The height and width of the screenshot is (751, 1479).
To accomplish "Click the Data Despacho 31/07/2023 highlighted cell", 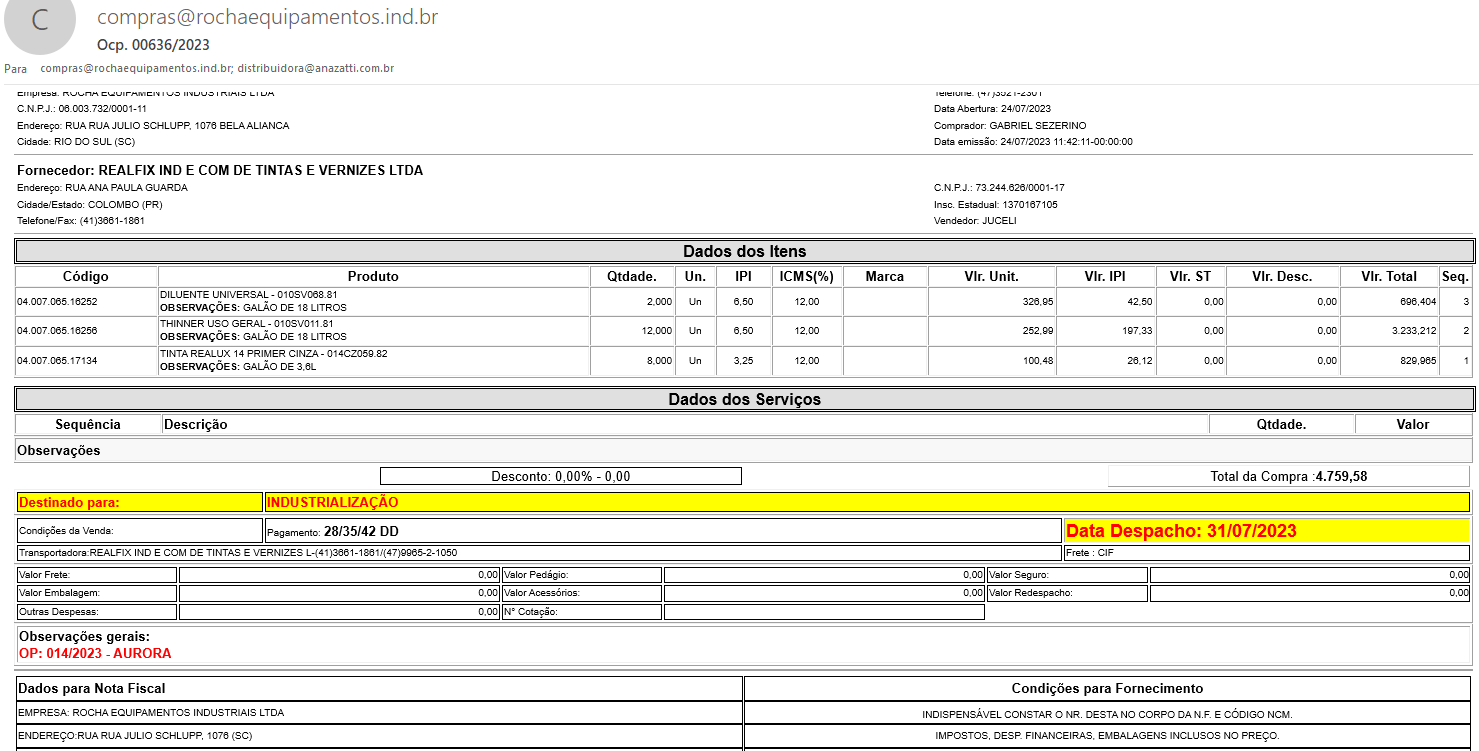I will point(1266,531).
